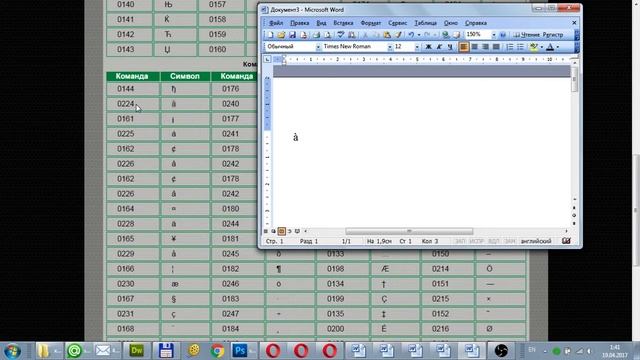640x360 pixels.
Task: Open the undo history dropdown arrow
Action: [x=418, y=35]
